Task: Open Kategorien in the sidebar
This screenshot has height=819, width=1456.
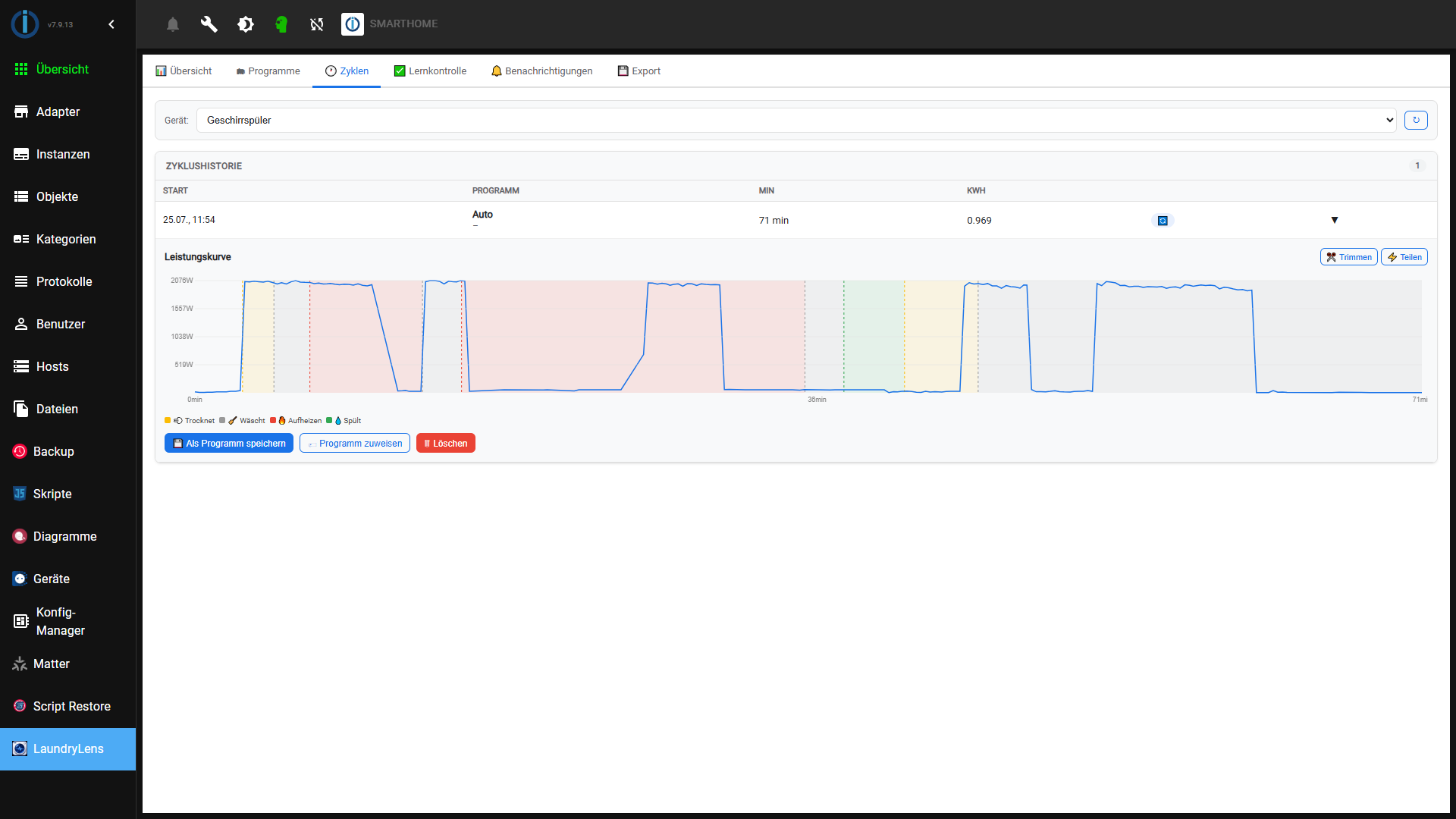Action: pos(67,239)
